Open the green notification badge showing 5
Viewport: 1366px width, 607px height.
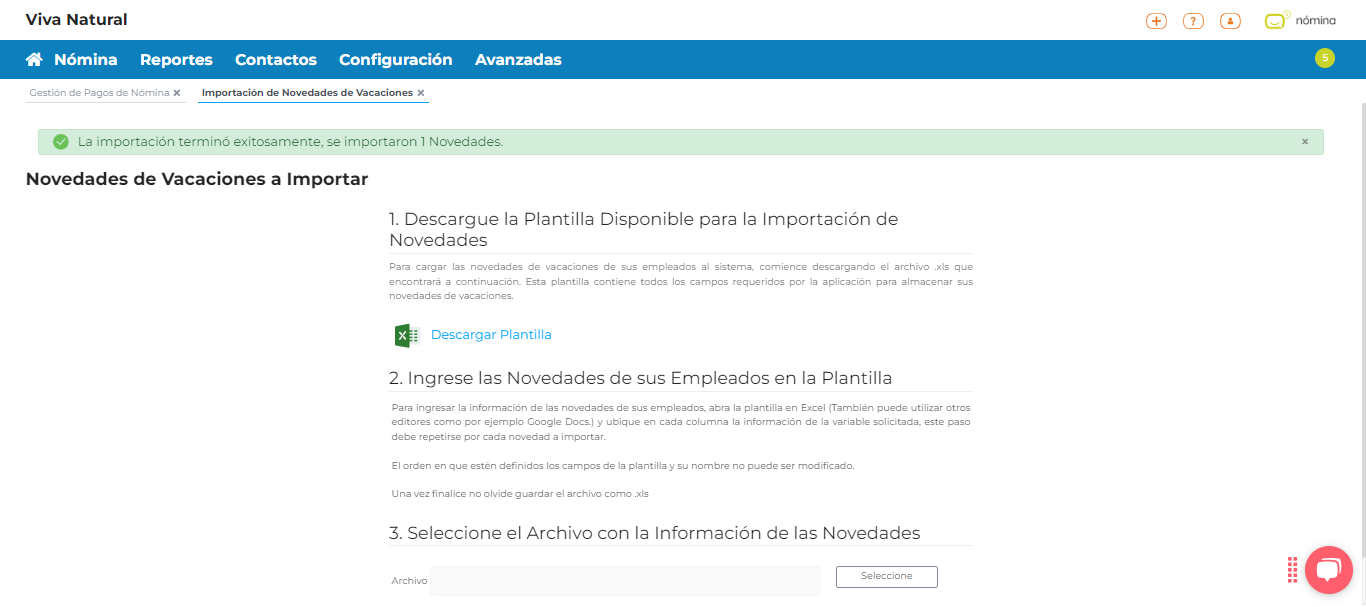pyautogui.click(x=1325, y=58)
